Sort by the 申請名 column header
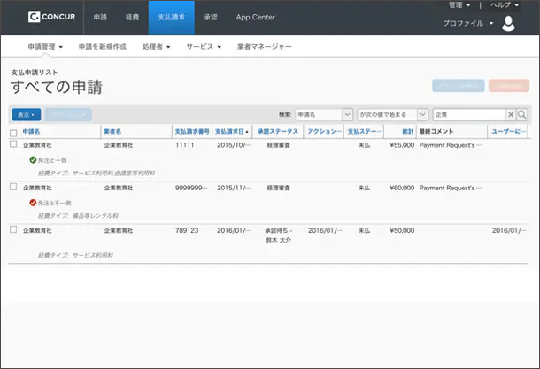 point(31,131)
